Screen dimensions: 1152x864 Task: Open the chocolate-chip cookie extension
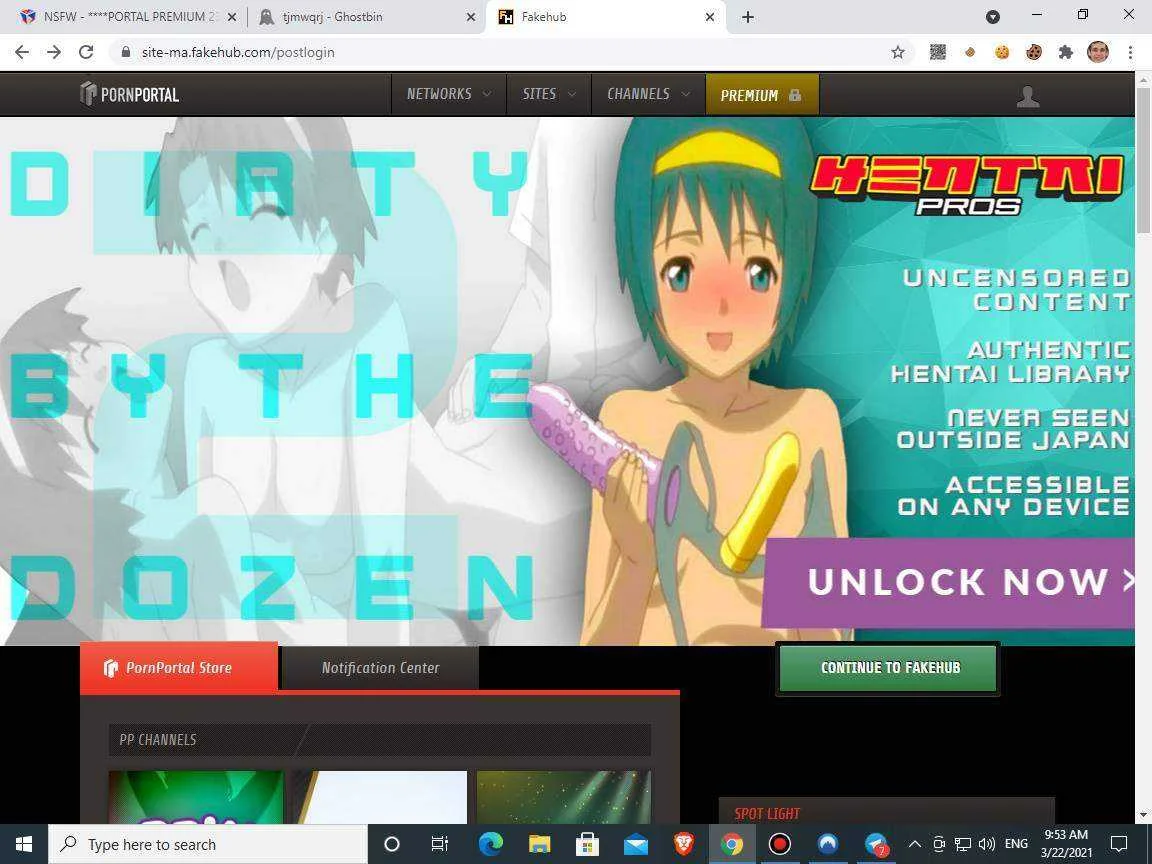(1034, 52)
